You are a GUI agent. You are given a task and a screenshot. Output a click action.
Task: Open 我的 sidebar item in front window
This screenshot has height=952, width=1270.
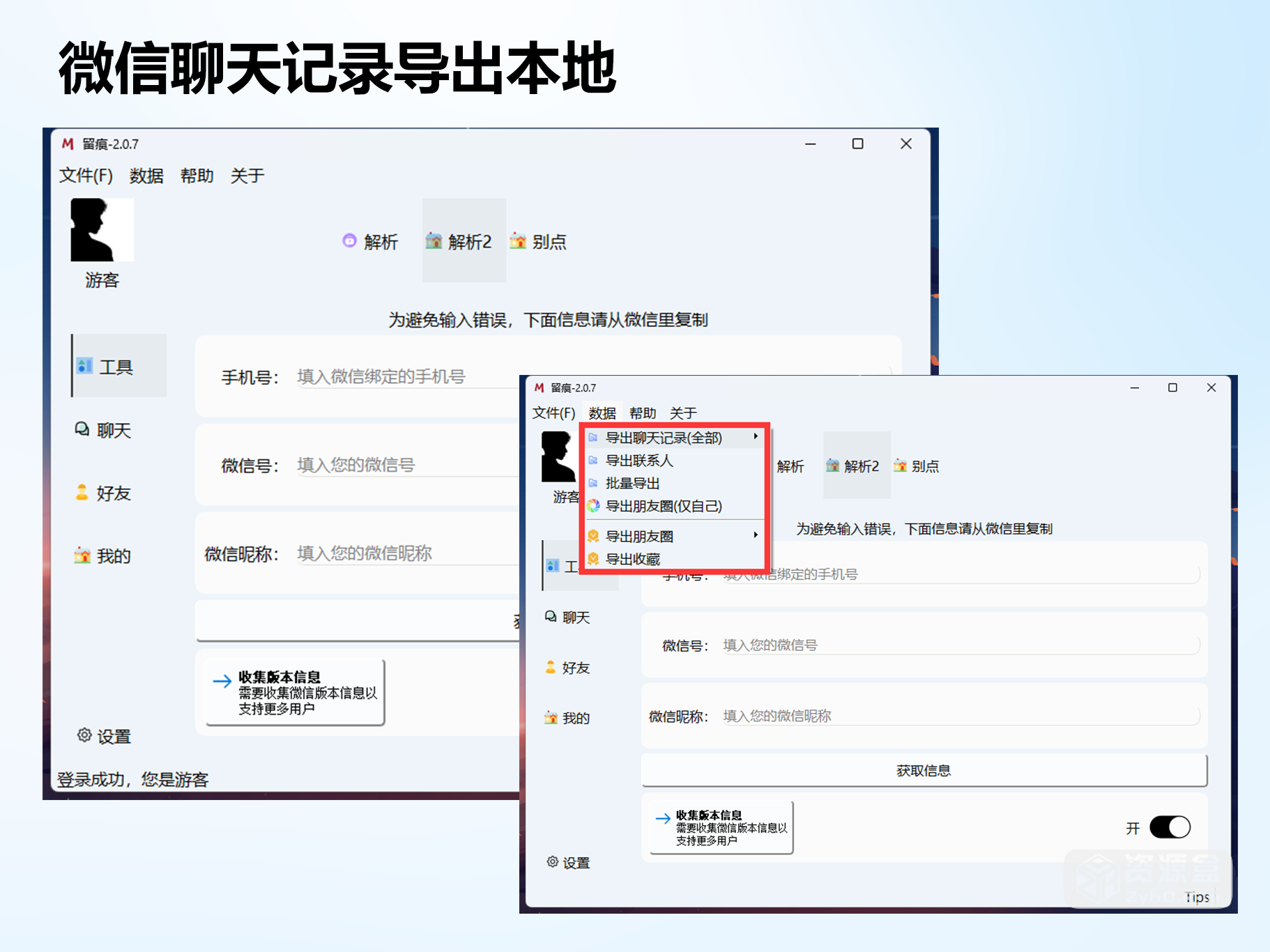tap(567, 718)
